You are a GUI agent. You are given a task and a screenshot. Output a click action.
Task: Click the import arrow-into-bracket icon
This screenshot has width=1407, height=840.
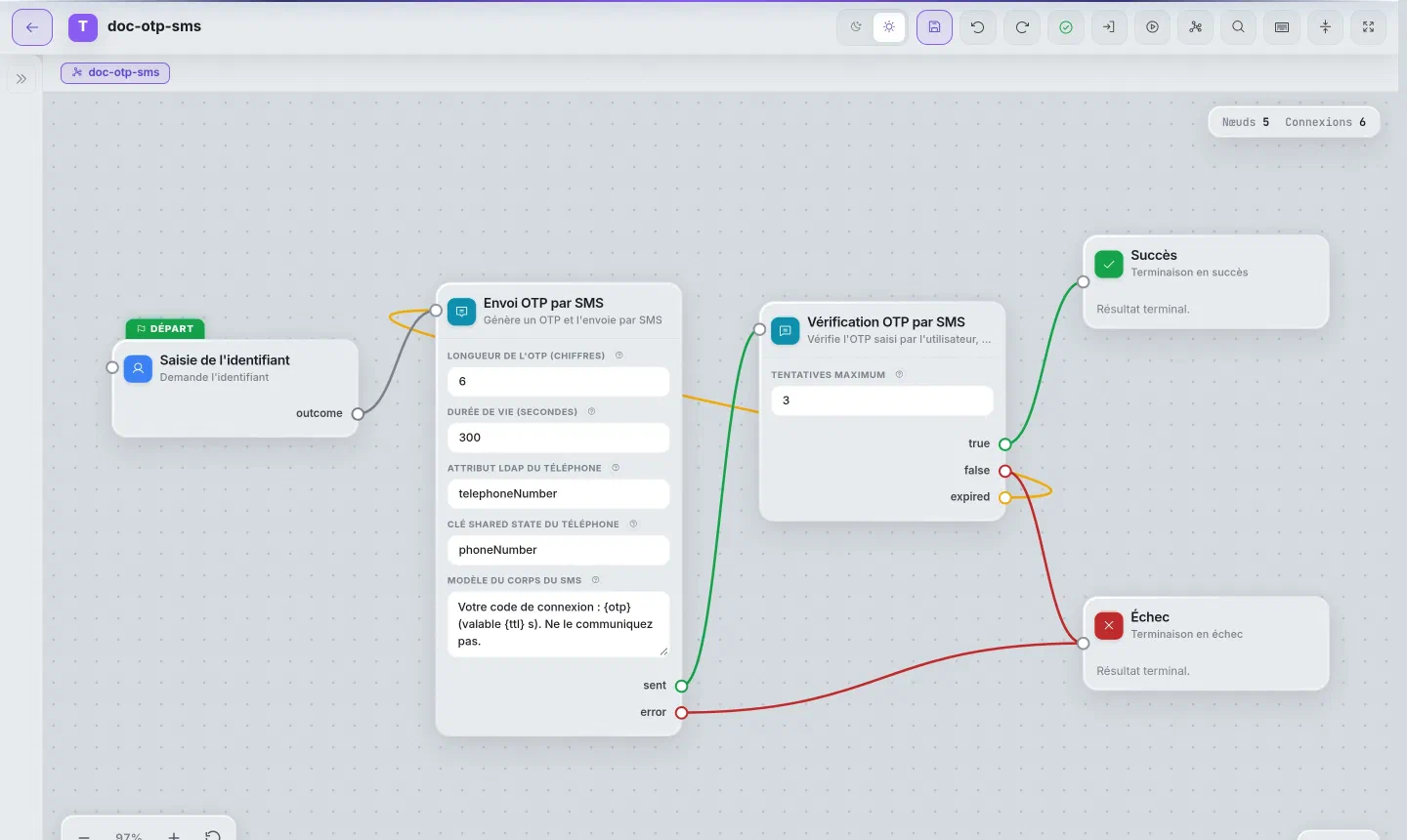tap(1109, 27)
